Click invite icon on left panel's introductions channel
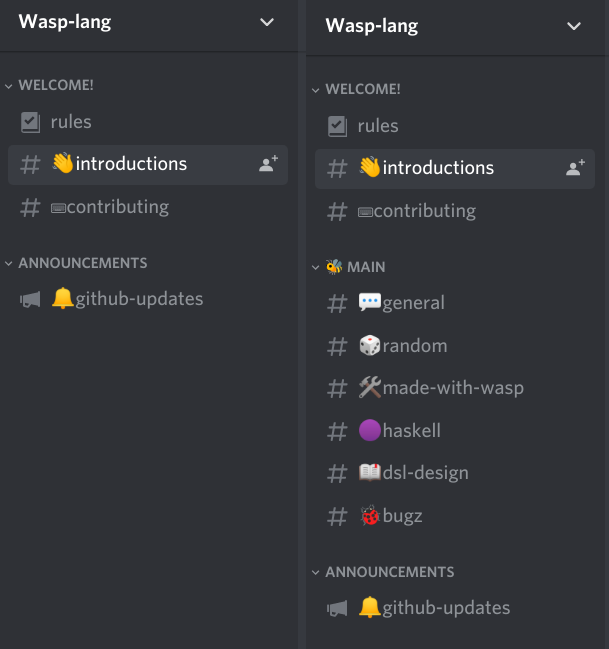The height and width of the screenshot is (649, 609). (268, 165)
